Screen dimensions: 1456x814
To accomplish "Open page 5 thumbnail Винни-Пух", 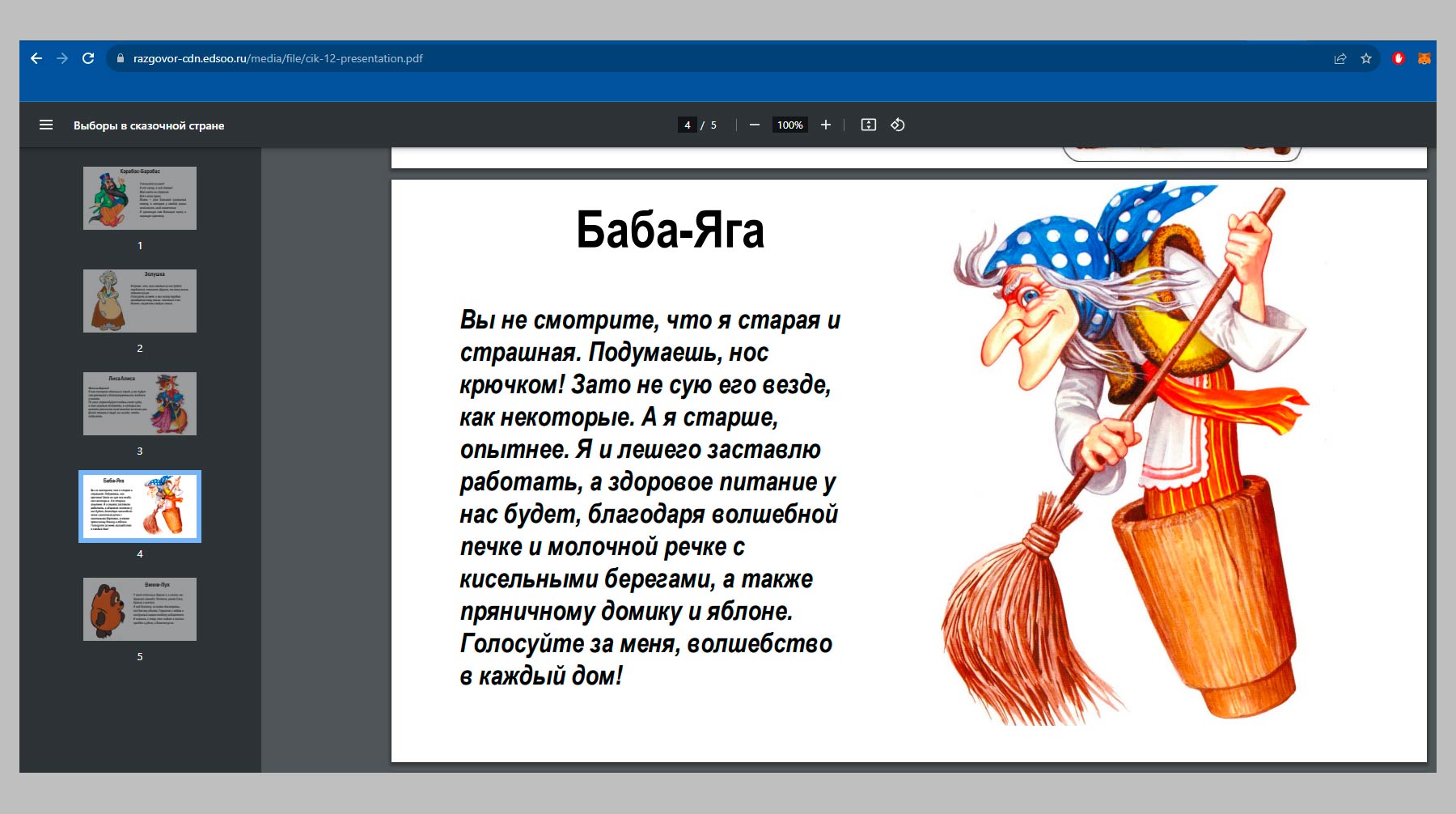I will tap(140, 609).
